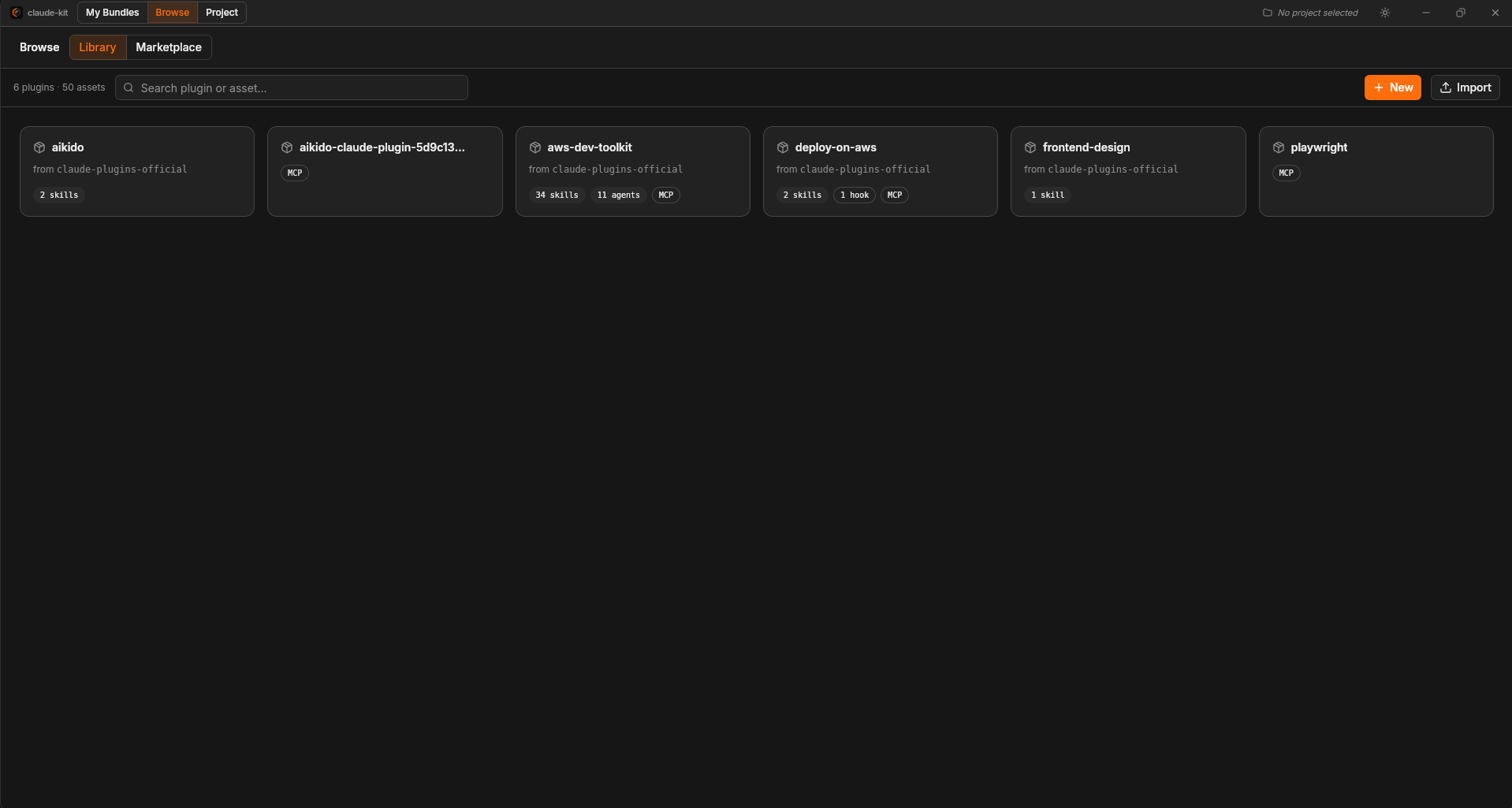Screen dimensions: 1512x808
Task: Click the package icon on aws-dev-toolkit card
Action: coord(535,147)
